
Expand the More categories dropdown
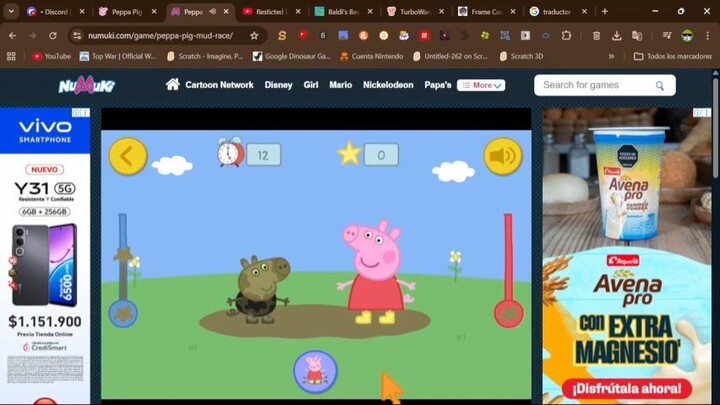click(x=481, y=85)
